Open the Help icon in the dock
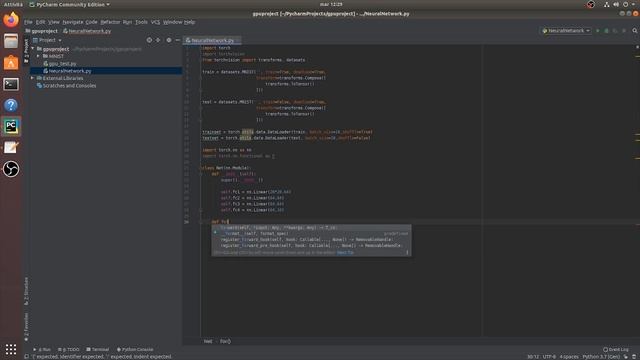This screenshot has height=360, width=640. pyautogui.click(x=11, y=105)
